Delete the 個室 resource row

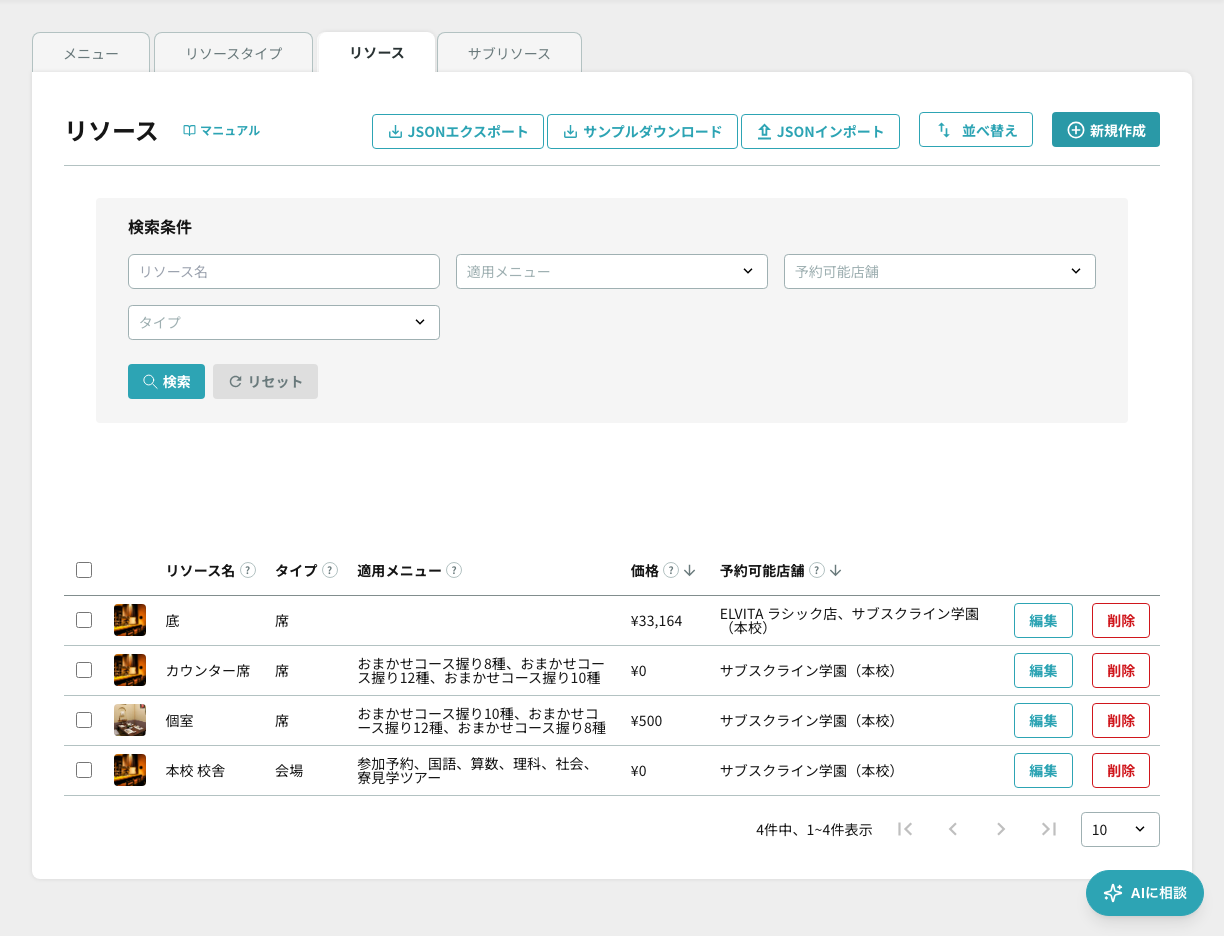pos(1121,720)
